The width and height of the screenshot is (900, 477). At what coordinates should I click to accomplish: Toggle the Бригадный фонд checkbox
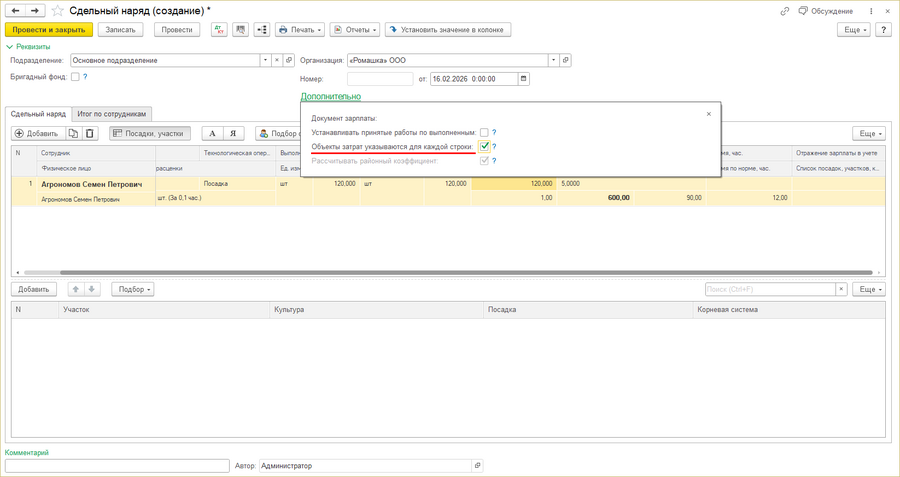pos(75,77)
